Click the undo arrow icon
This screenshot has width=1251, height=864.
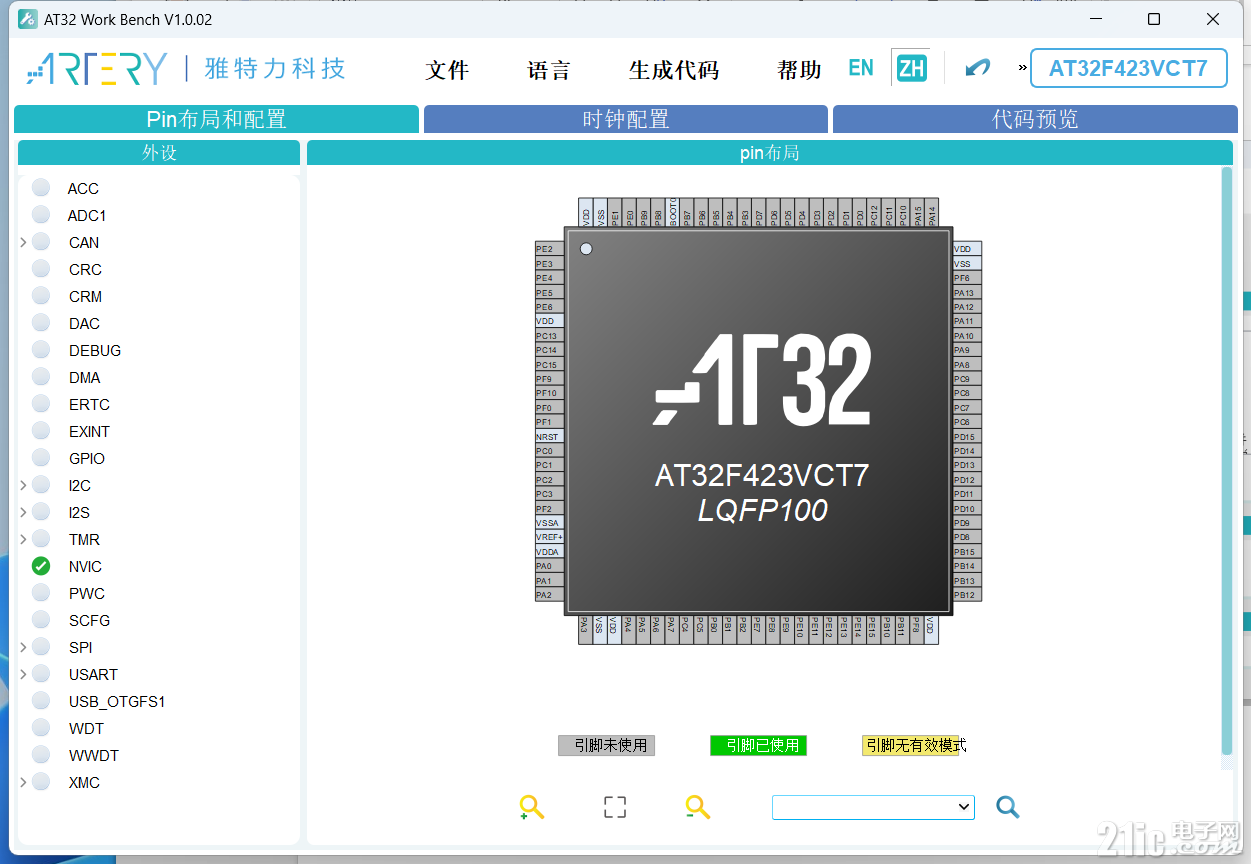(x=976, y=68)
